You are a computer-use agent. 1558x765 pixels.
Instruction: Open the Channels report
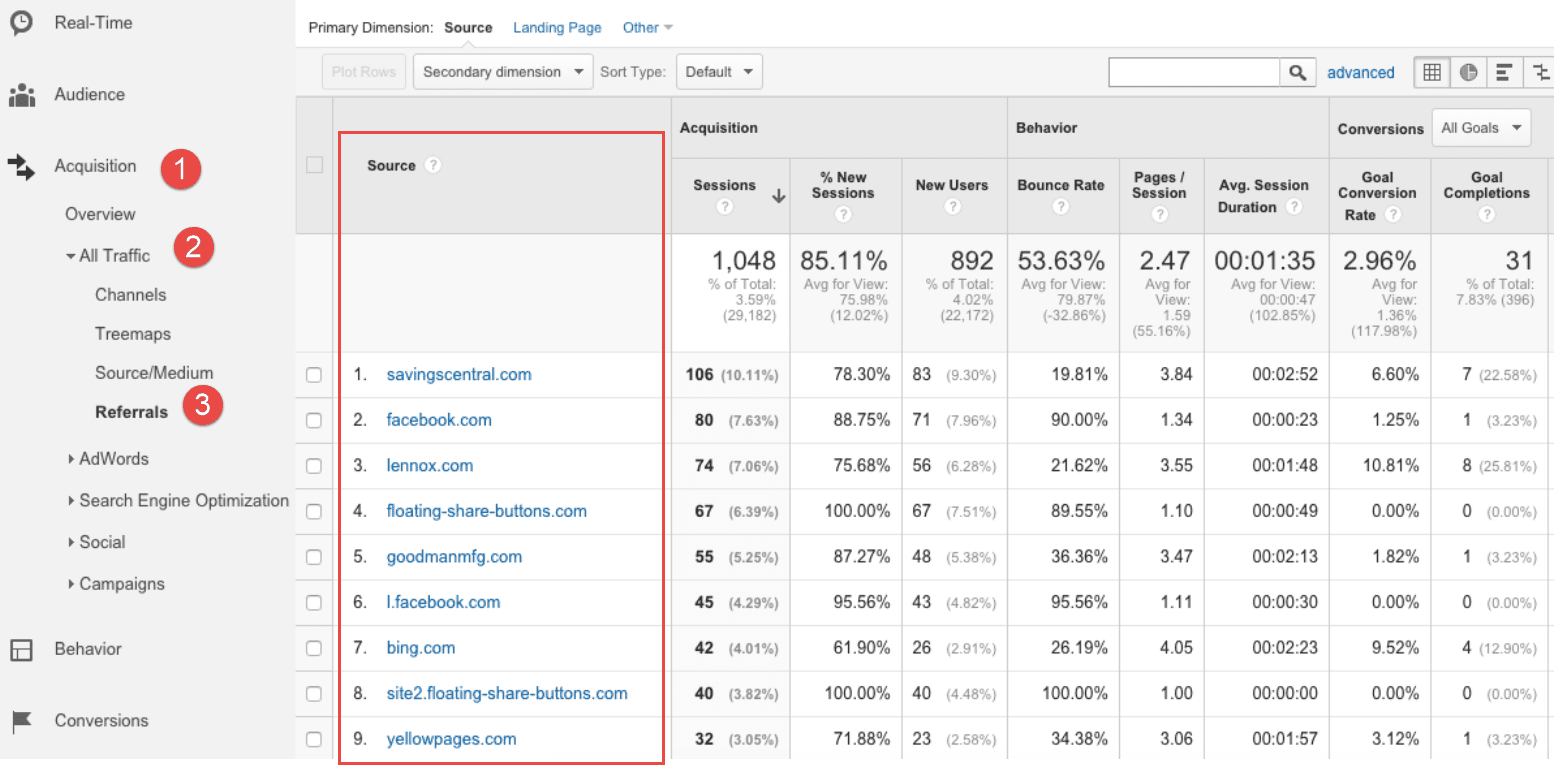click(x=131, y=295)
